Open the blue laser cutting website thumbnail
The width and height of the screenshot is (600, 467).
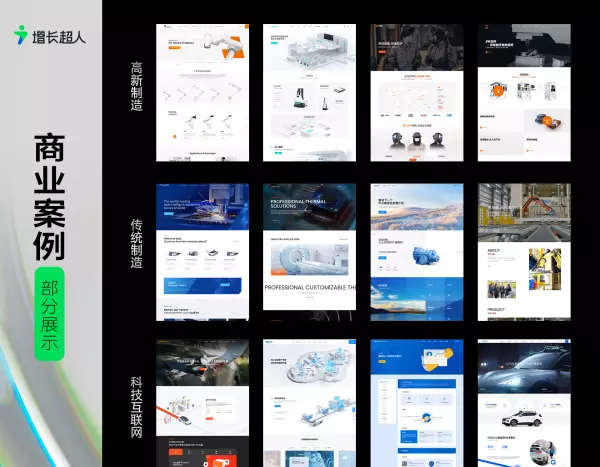tap(202, 252)
